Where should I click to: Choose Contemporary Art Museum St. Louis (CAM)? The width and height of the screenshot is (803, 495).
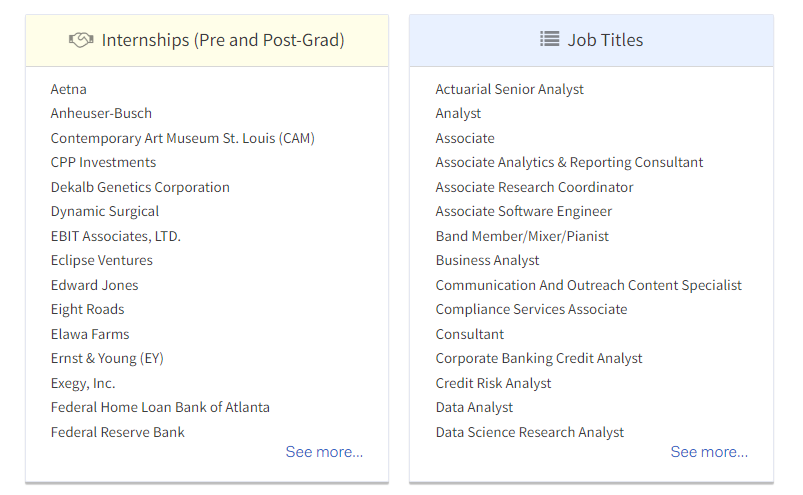point(183,139)
